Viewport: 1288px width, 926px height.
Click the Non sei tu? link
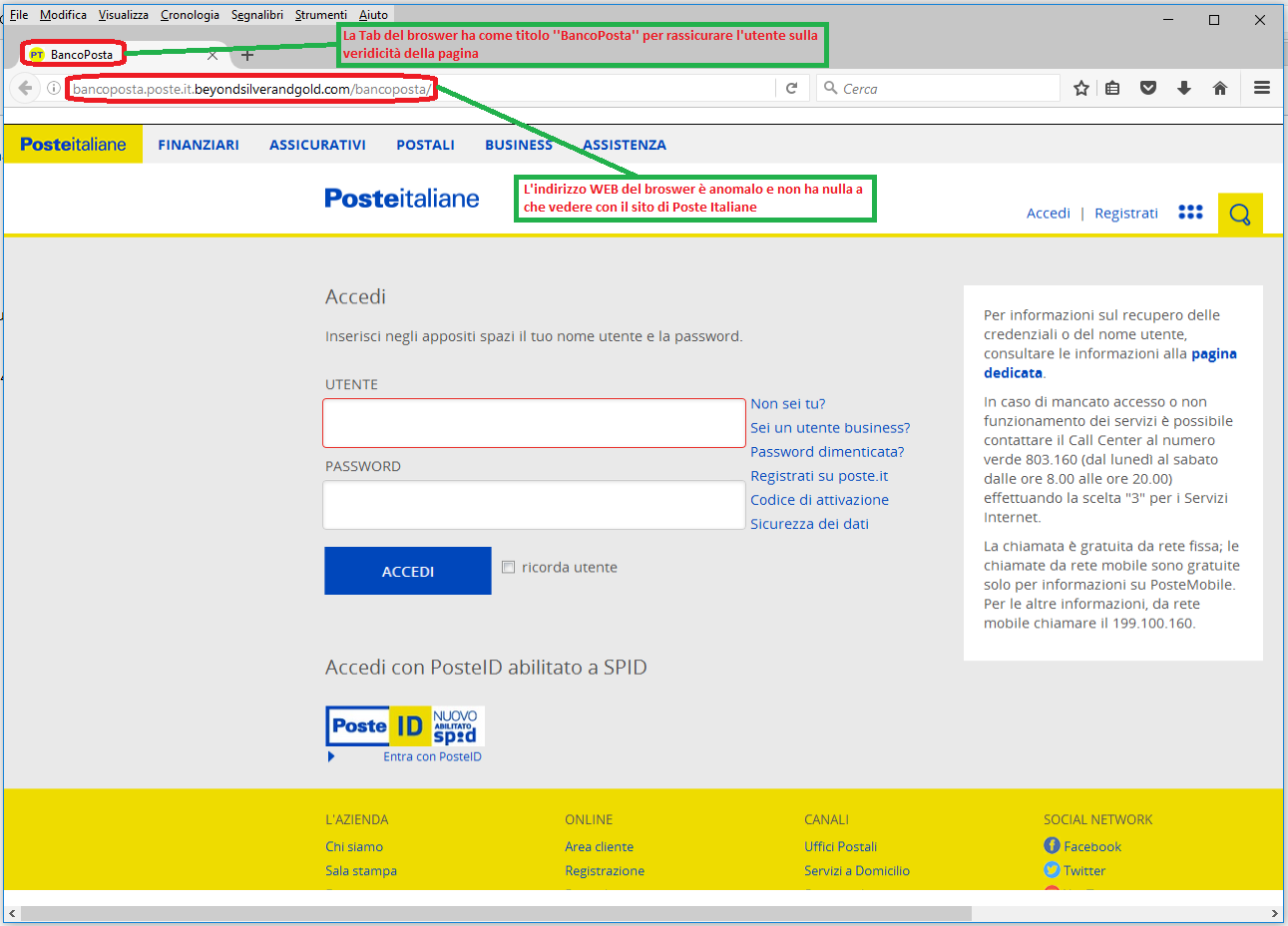pyautogui.click(x=788, y=403)
